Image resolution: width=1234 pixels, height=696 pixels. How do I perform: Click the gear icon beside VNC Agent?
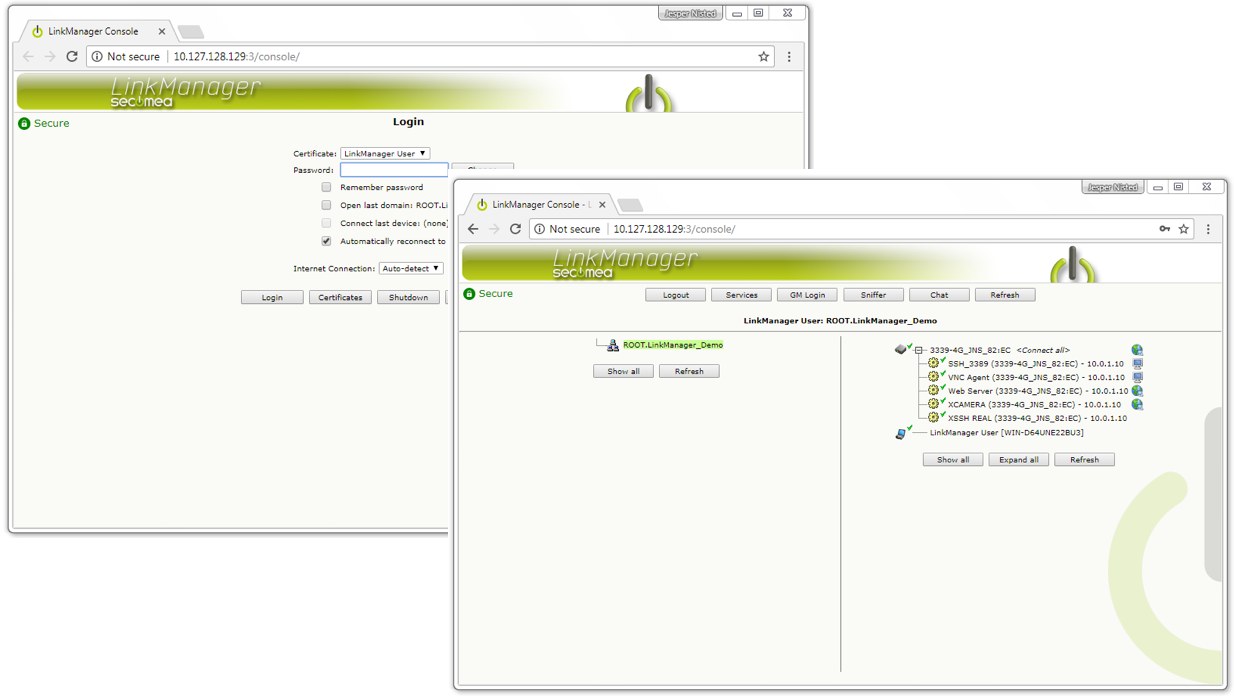(x=933, y=377)
